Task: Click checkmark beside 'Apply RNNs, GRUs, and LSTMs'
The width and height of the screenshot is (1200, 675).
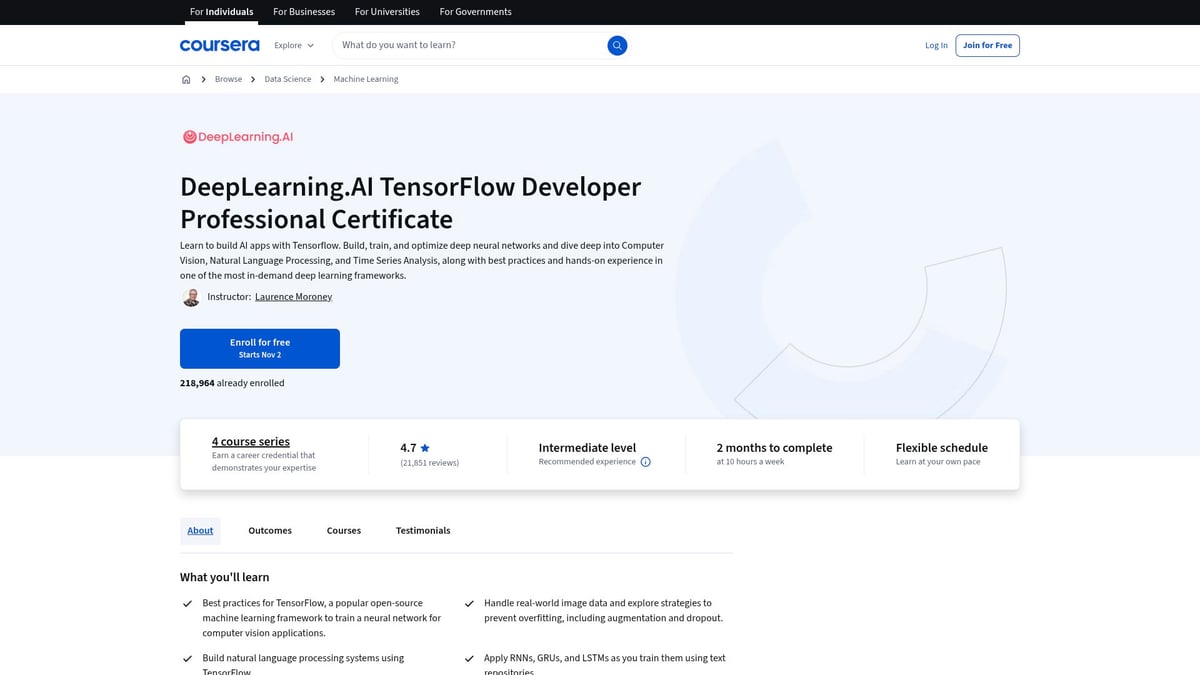Action: click(469, 659)
